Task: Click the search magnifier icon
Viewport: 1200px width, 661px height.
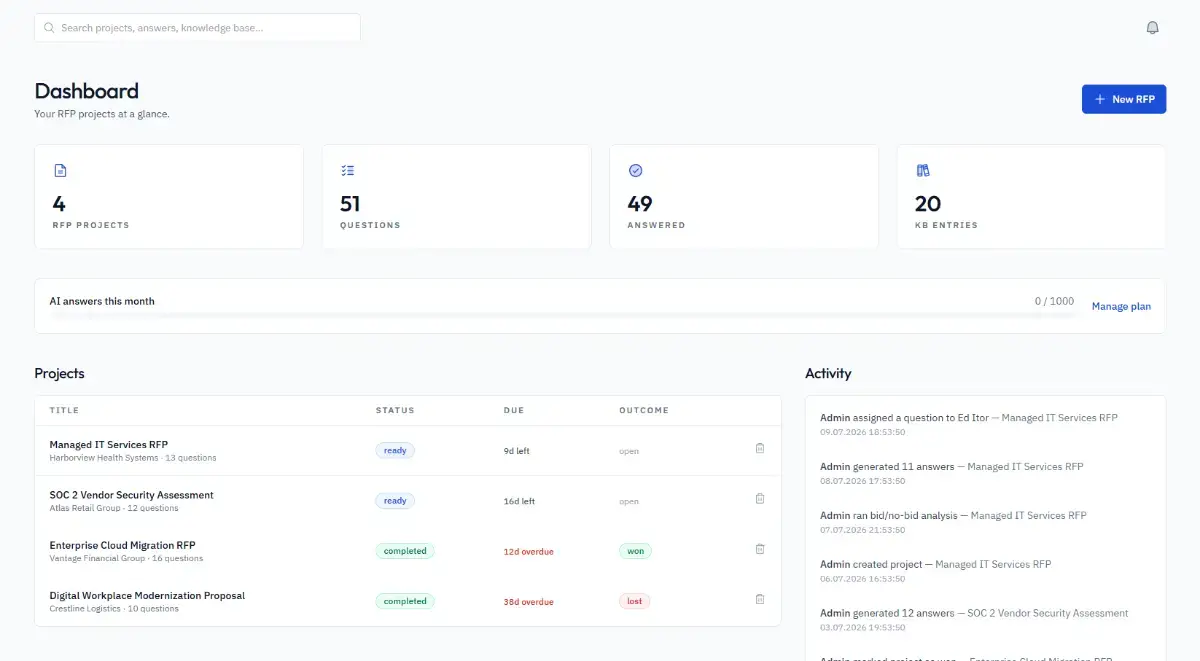Action: point(49,28)
